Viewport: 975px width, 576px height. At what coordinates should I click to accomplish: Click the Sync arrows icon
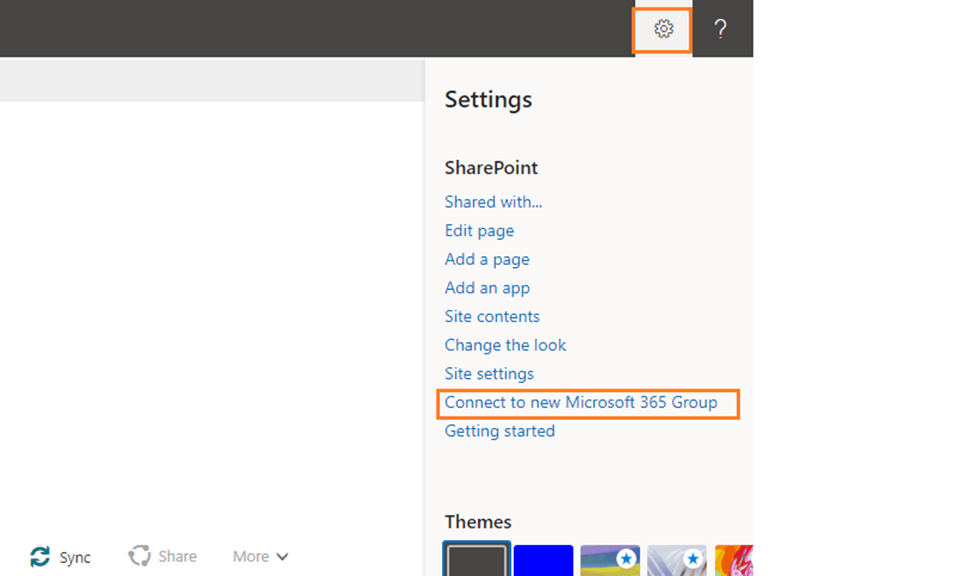click(40, 556)
